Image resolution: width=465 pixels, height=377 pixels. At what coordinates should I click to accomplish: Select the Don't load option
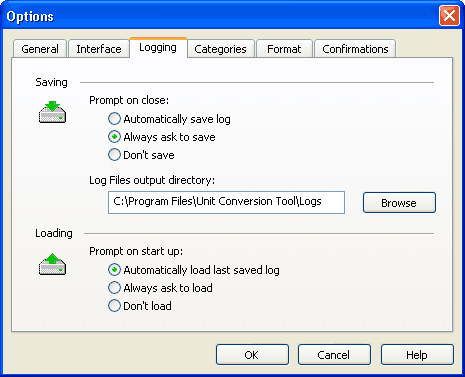click(x=140, y=306)
